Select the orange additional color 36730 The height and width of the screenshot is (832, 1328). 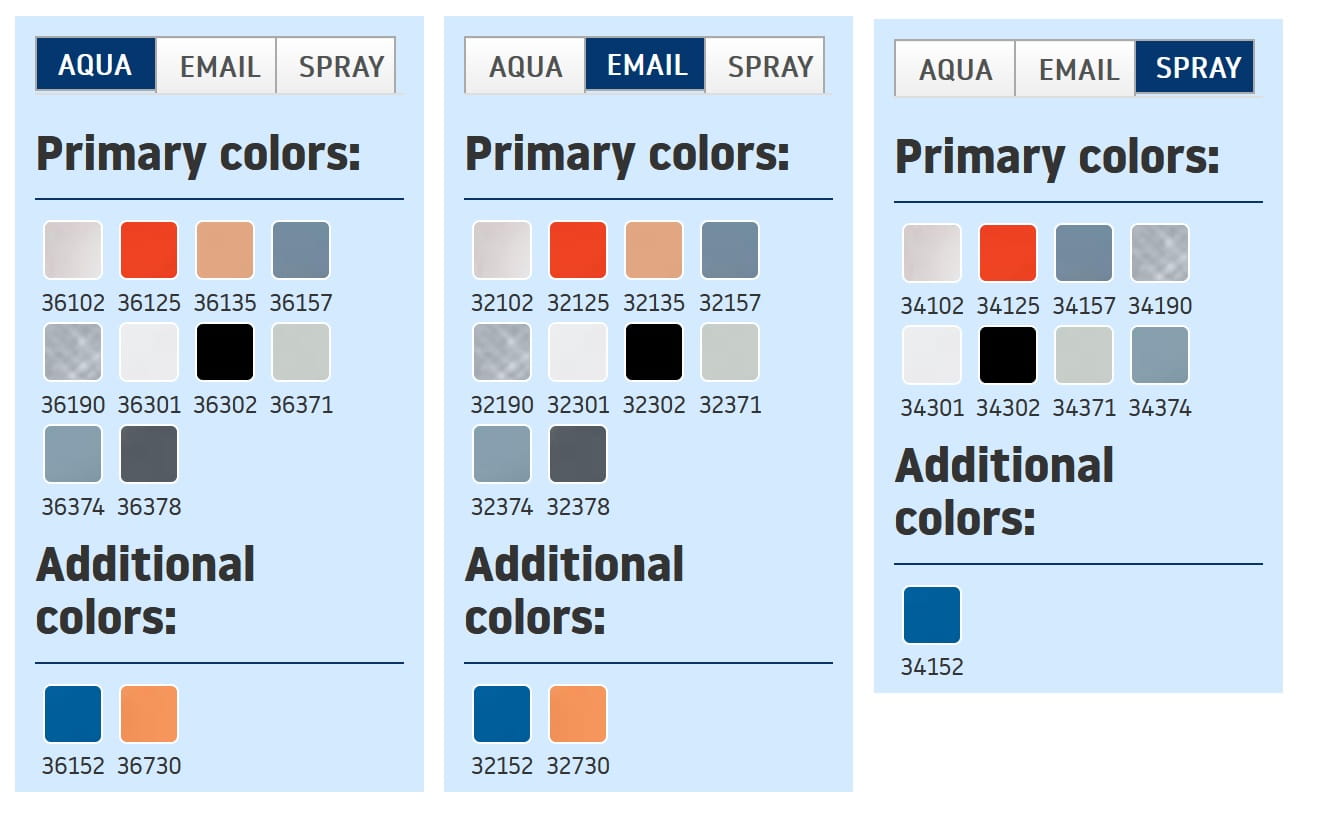(149, 714)
